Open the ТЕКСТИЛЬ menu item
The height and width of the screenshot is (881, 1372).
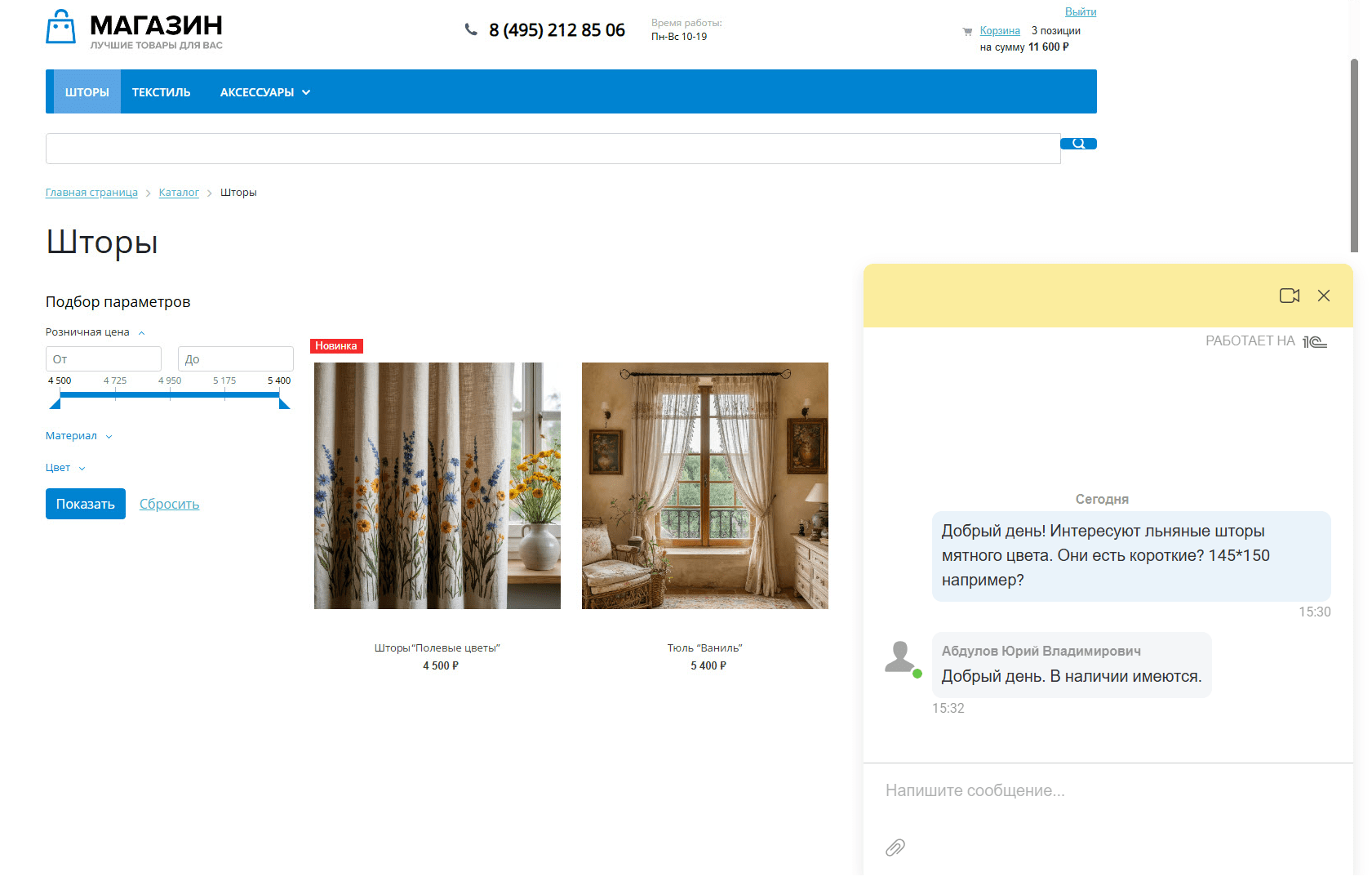(162, 92)
